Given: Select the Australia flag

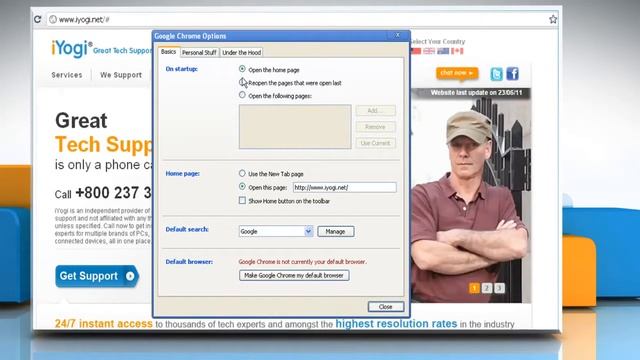Looking at the screenshot, I should pyautogui.click(x=443, y=51).
